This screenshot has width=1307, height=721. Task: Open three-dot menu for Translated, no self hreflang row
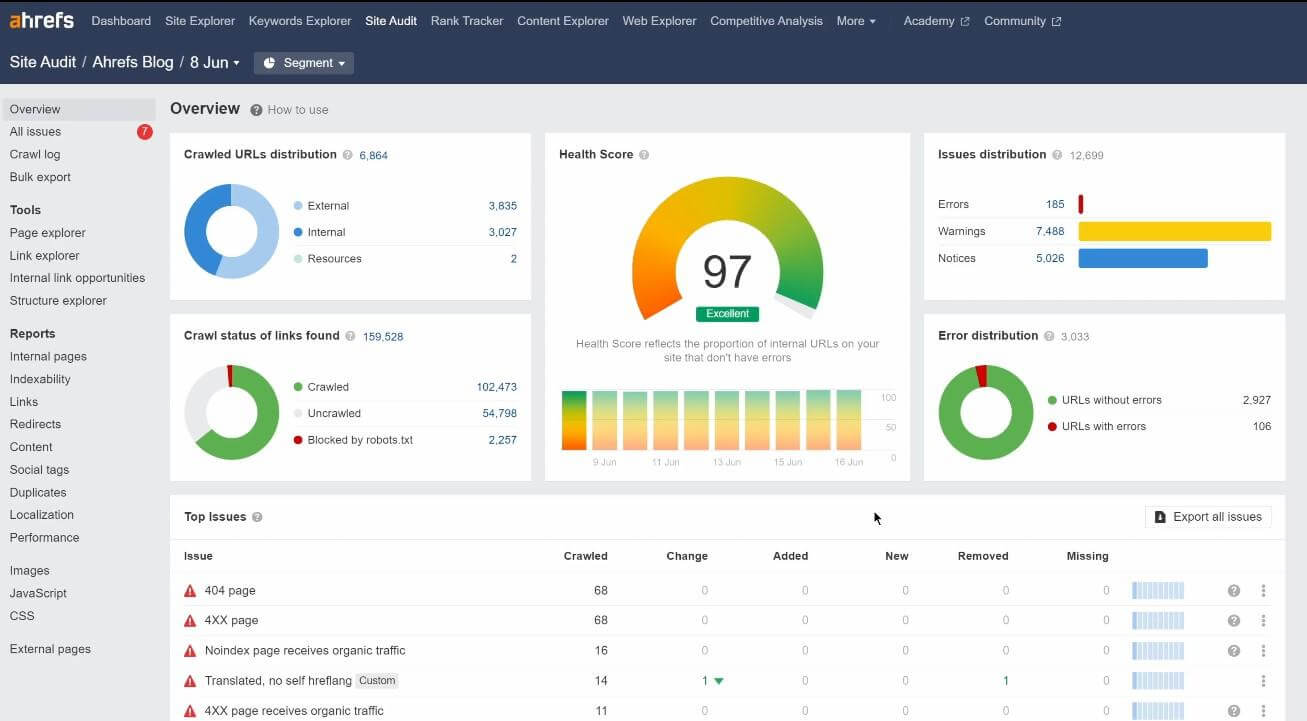pyautogui.click(x=1264, y=681)
